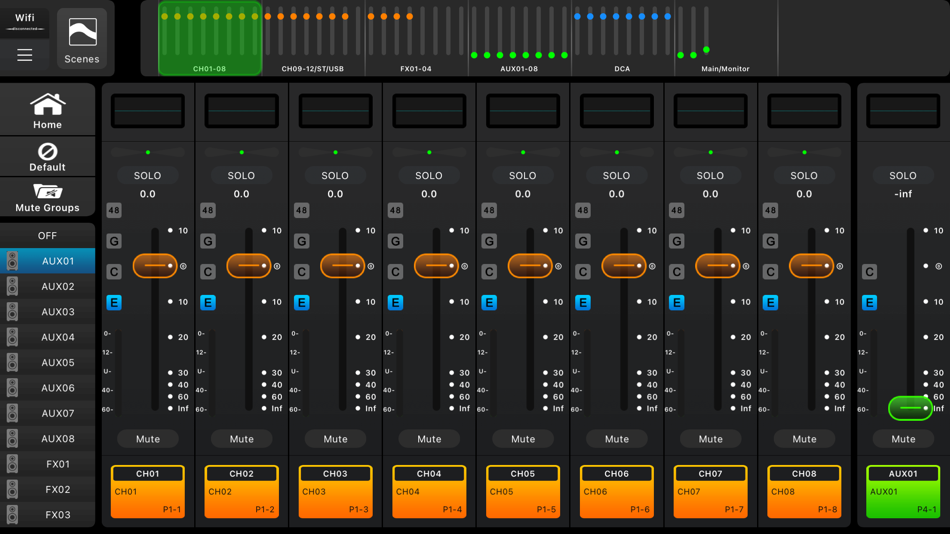
Task: Select FX02 in sends list
Action: pos(47,489)
